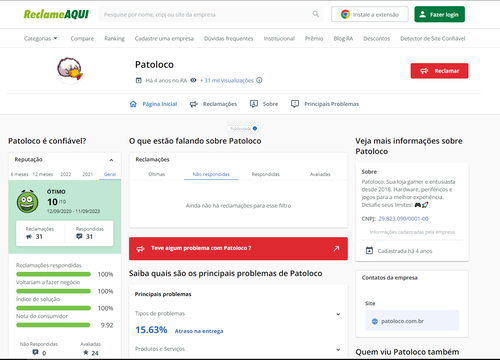Viewport: 500px width, 360px height.
Task: Open the Reclamações company tab
Action: [213, 104]
